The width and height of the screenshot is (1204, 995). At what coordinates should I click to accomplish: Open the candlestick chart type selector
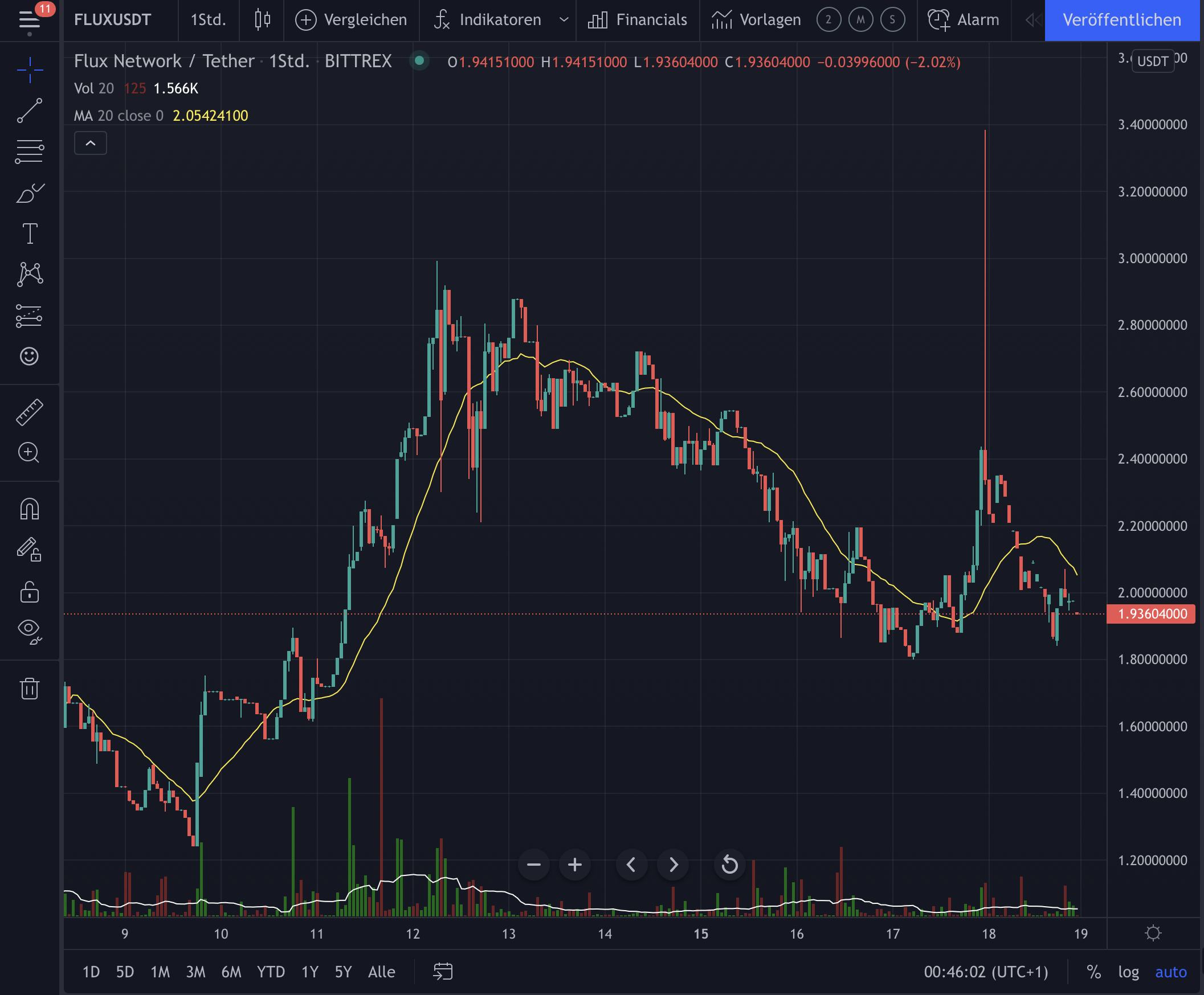pyautogui.click(x=263, y=20)
